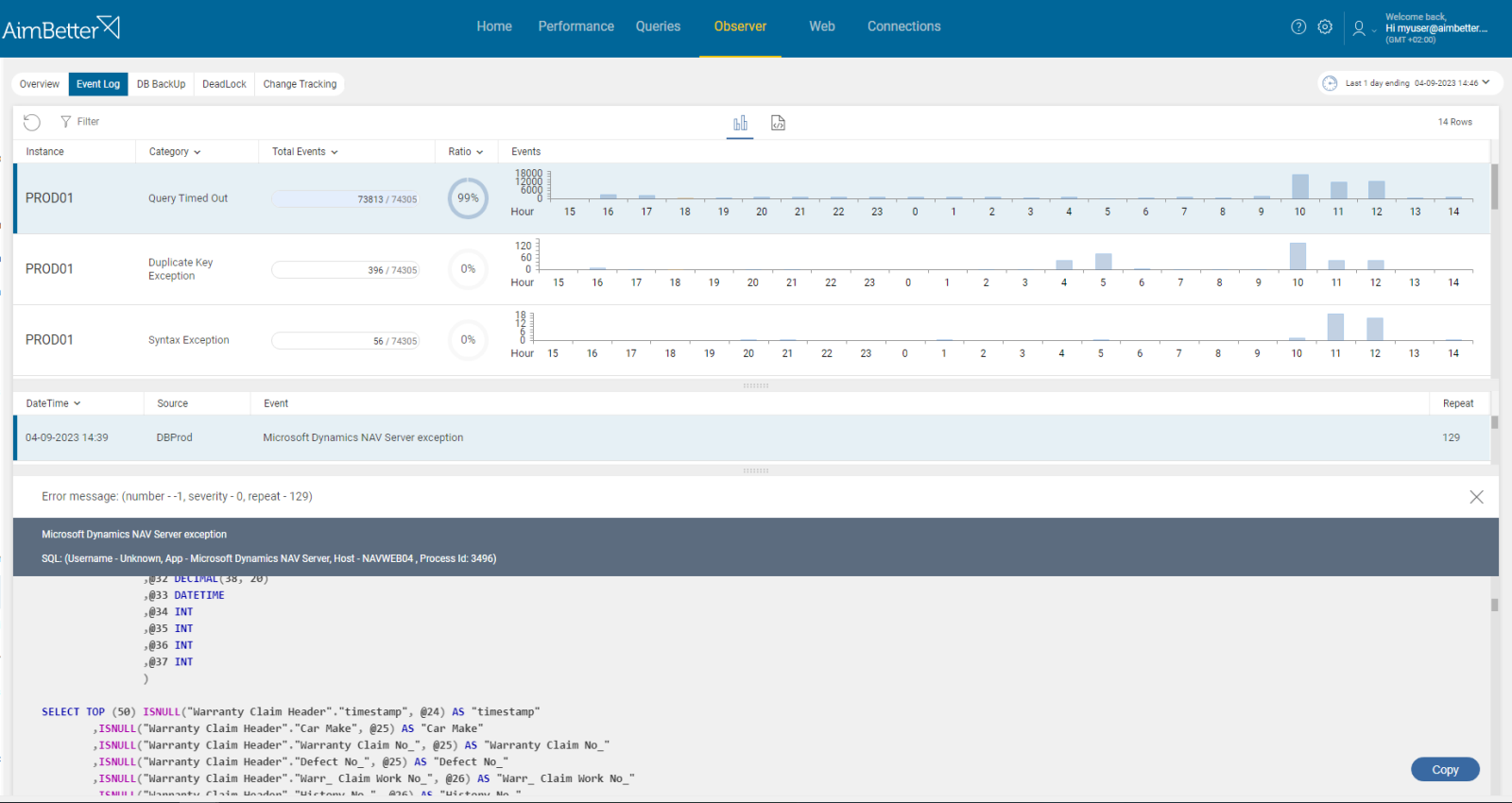1512x803 pixels.
Task: Click the SQL code panel scrollbar
Action: click(x=1495, y=605)
